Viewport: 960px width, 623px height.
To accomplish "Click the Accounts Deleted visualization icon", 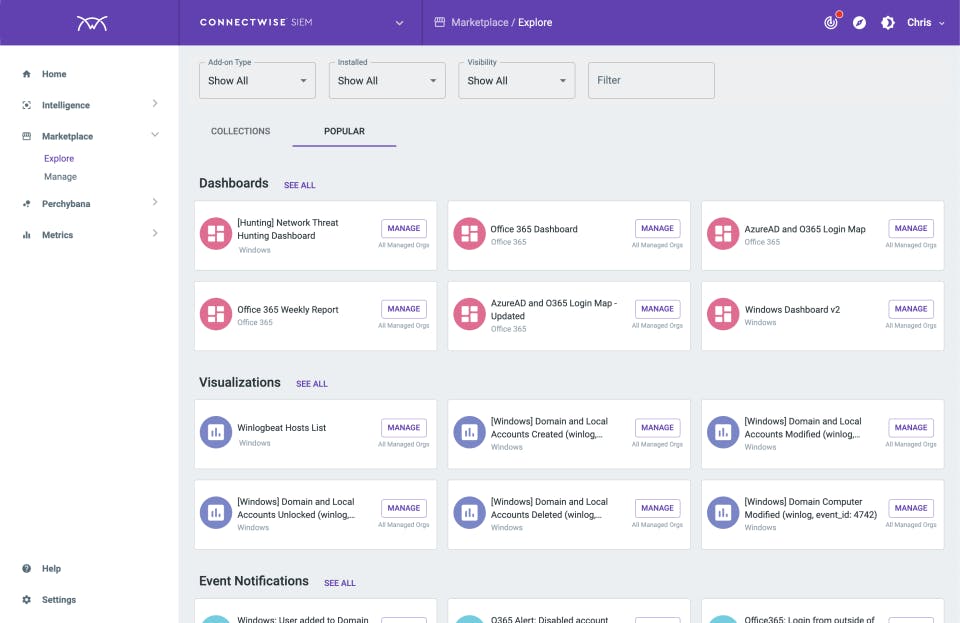I will [x=470, y=513].
